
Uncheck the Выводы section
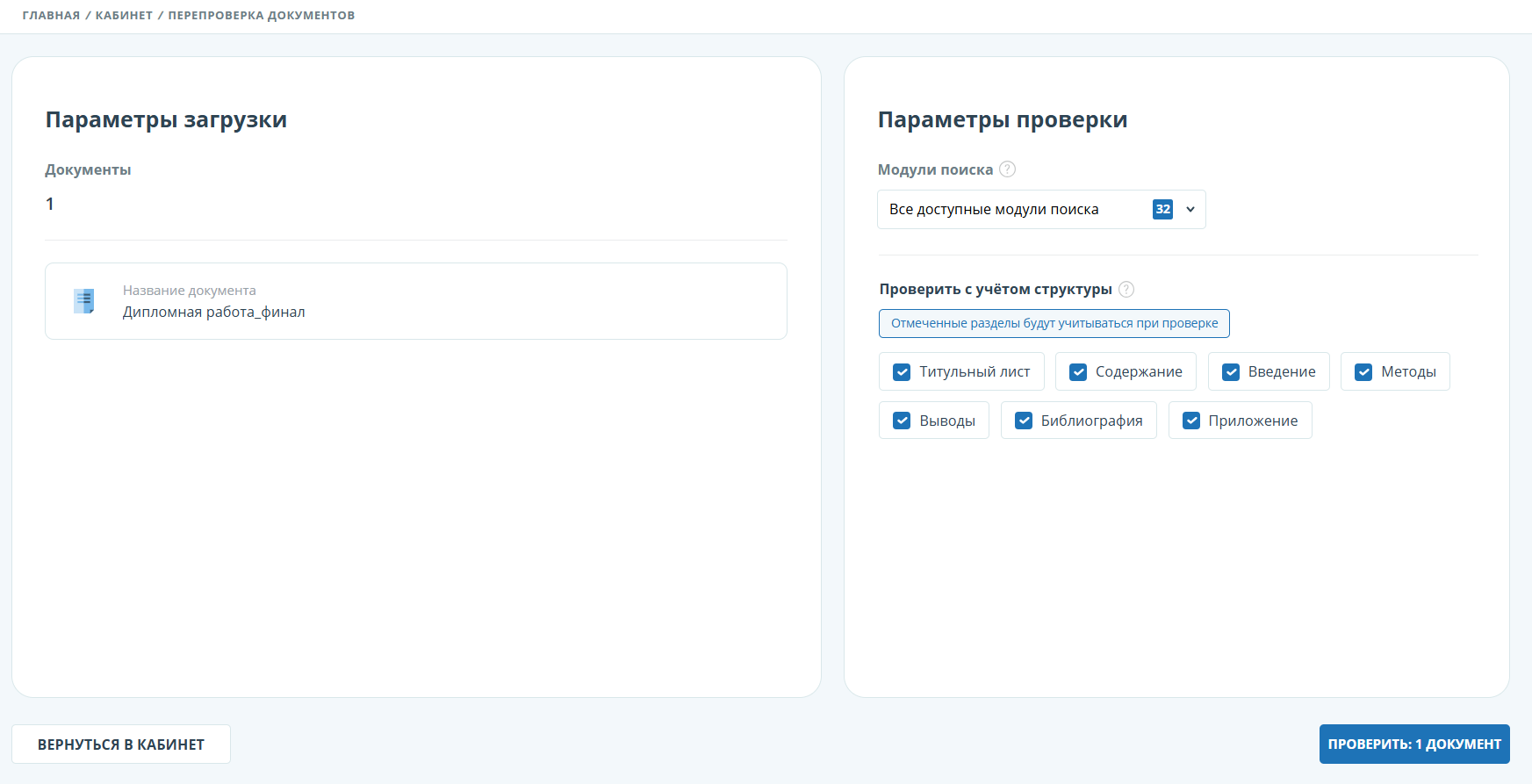(x=902, y=421)
